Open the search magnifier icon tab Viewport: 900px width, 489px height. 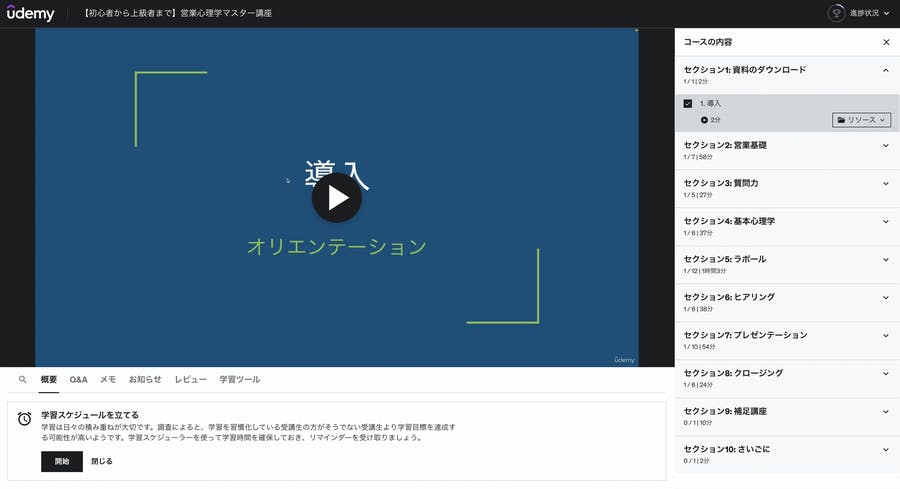[x=23, y=380]
